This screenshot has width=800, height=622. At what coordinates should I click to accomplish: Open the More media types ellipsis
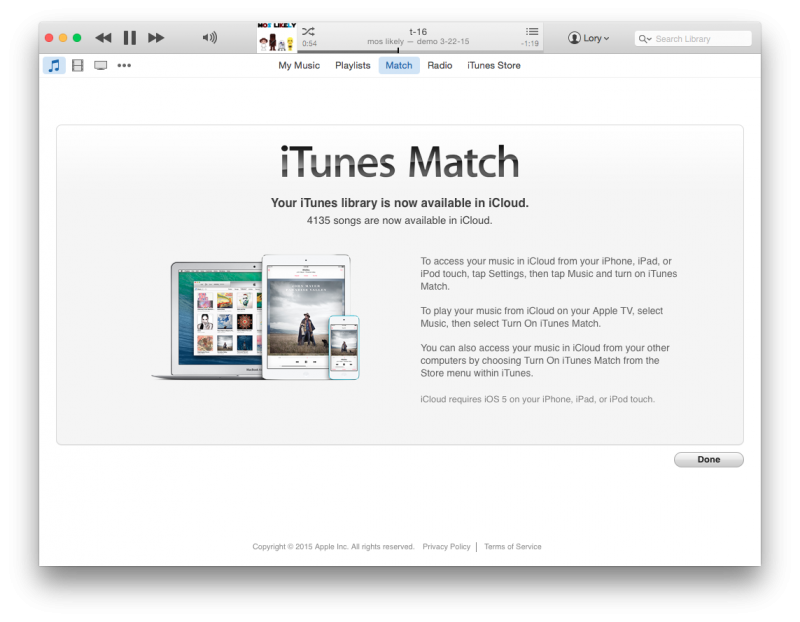124,65
